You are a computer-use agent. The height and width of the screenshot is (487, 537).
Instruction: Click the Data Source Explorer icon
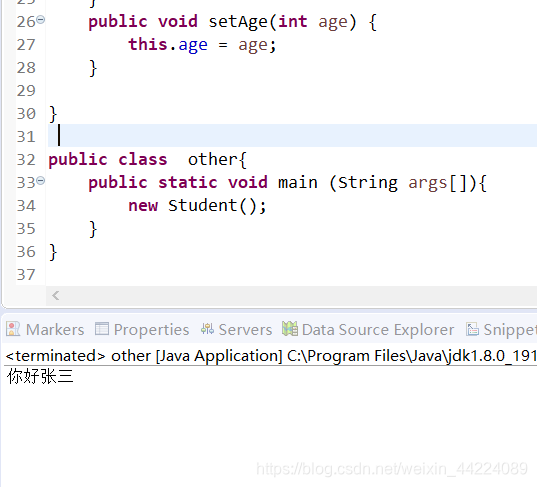coord(290,329)
